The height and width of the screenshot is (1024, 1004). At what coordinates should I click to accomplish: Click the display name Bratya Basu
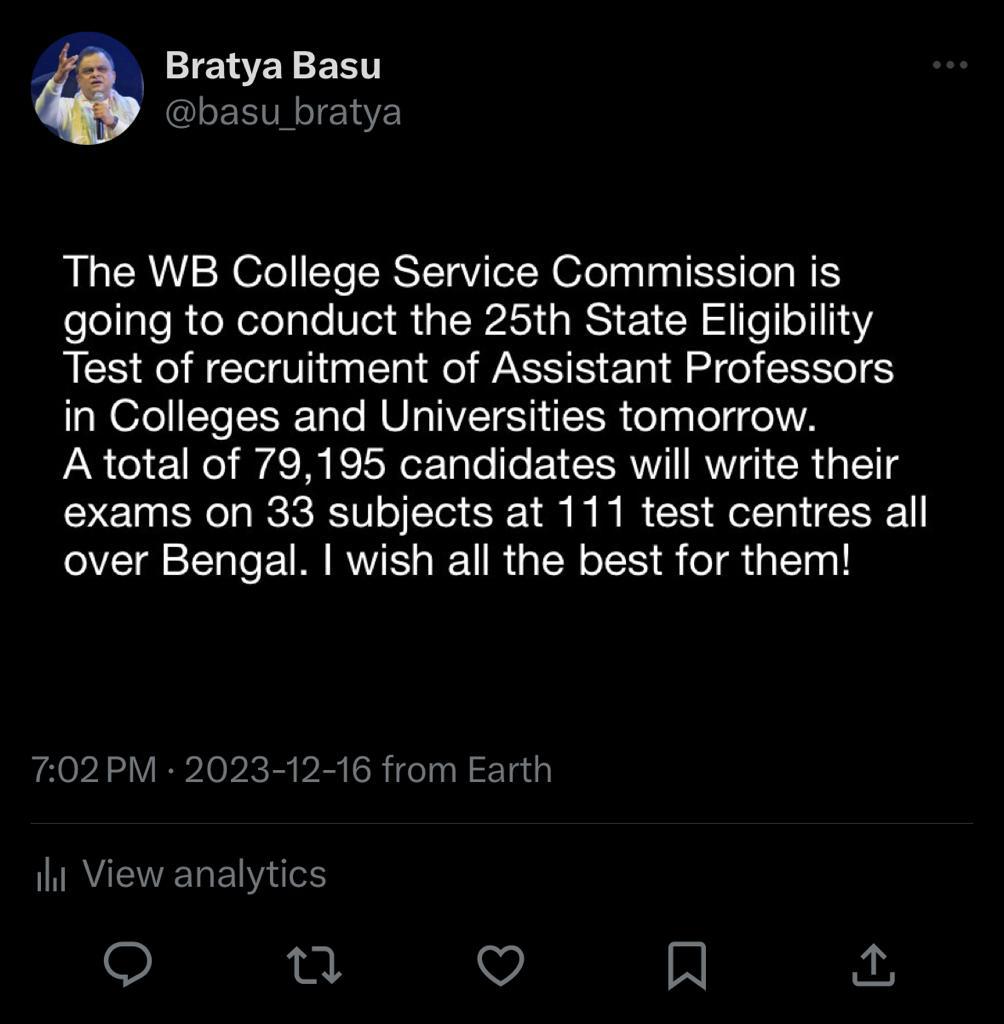point(272,66)
